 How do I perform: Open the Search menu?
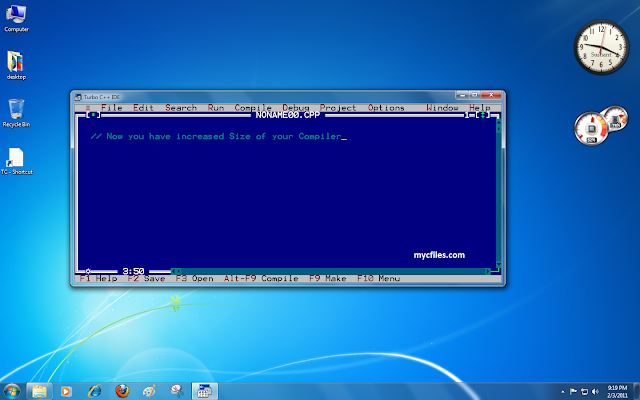181,108
